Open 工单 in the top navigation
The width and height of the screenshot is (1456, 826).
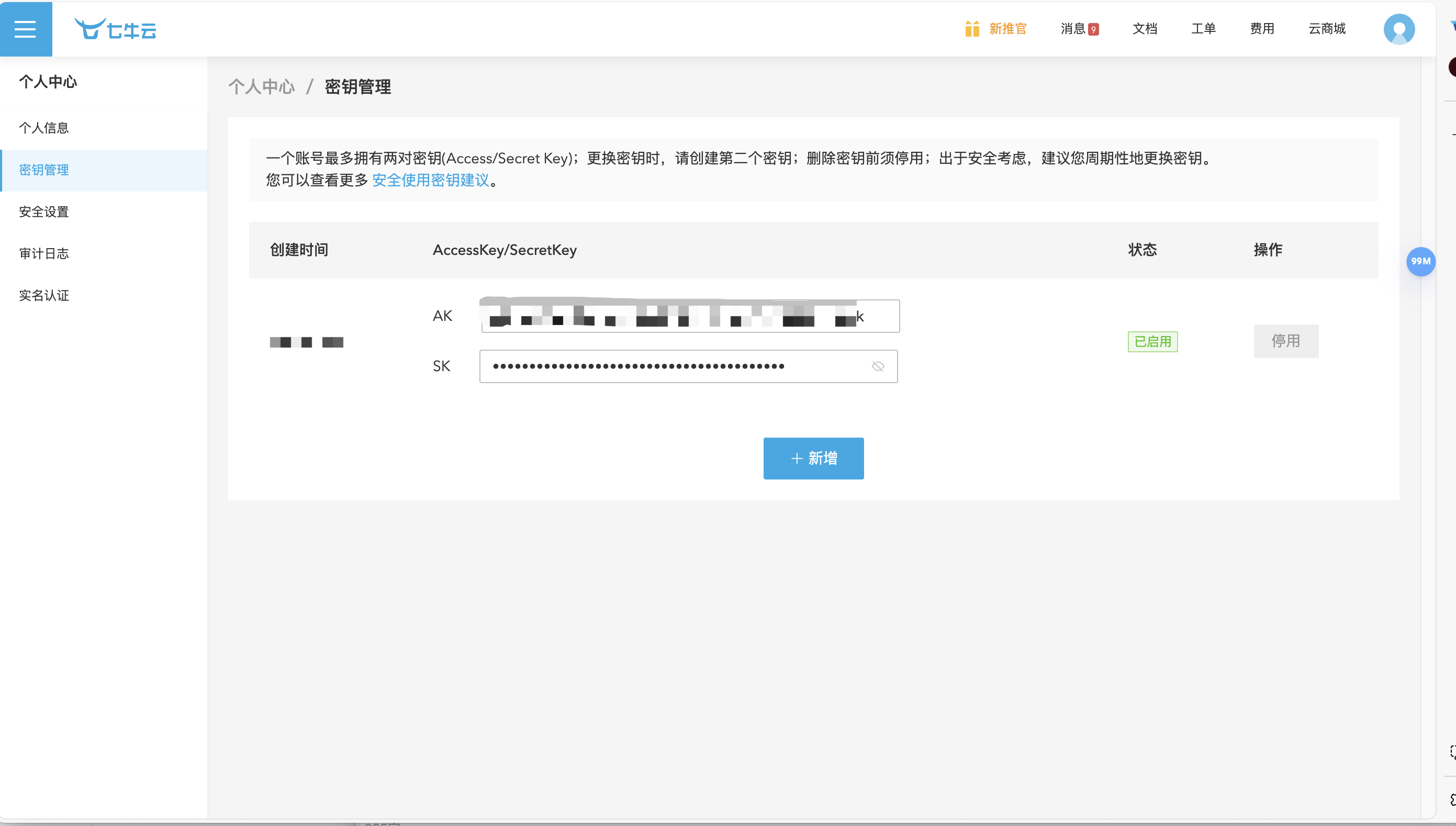[1203, 29]
